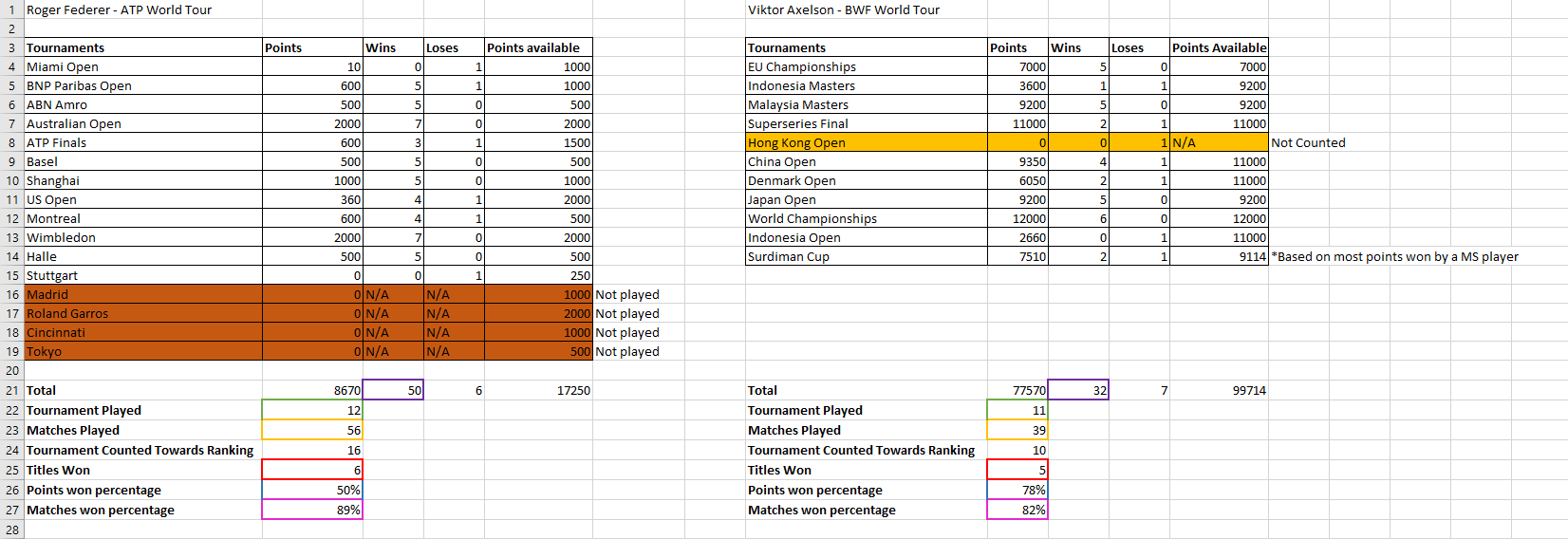The image size is (1568, 539).
Task: Select the Japan Open cell
Action: [867, 199]
